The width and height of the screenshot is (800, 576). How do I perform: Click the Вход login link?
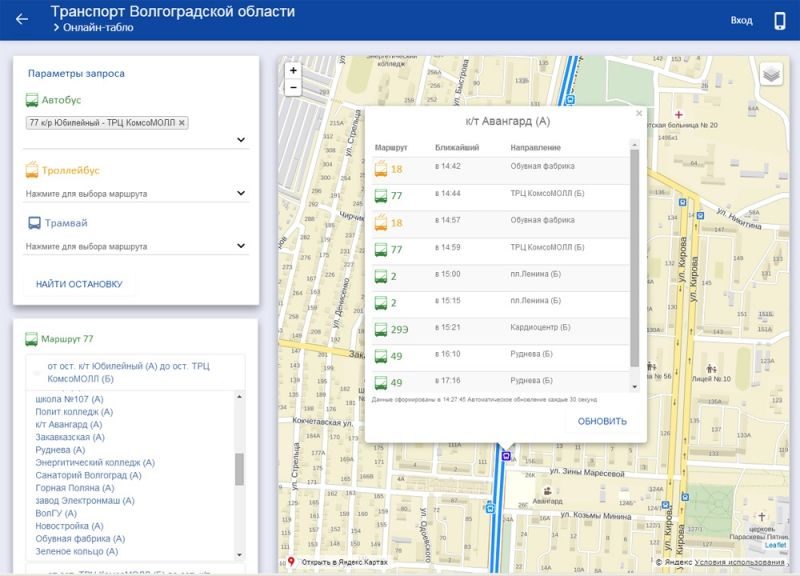point(741,20)
